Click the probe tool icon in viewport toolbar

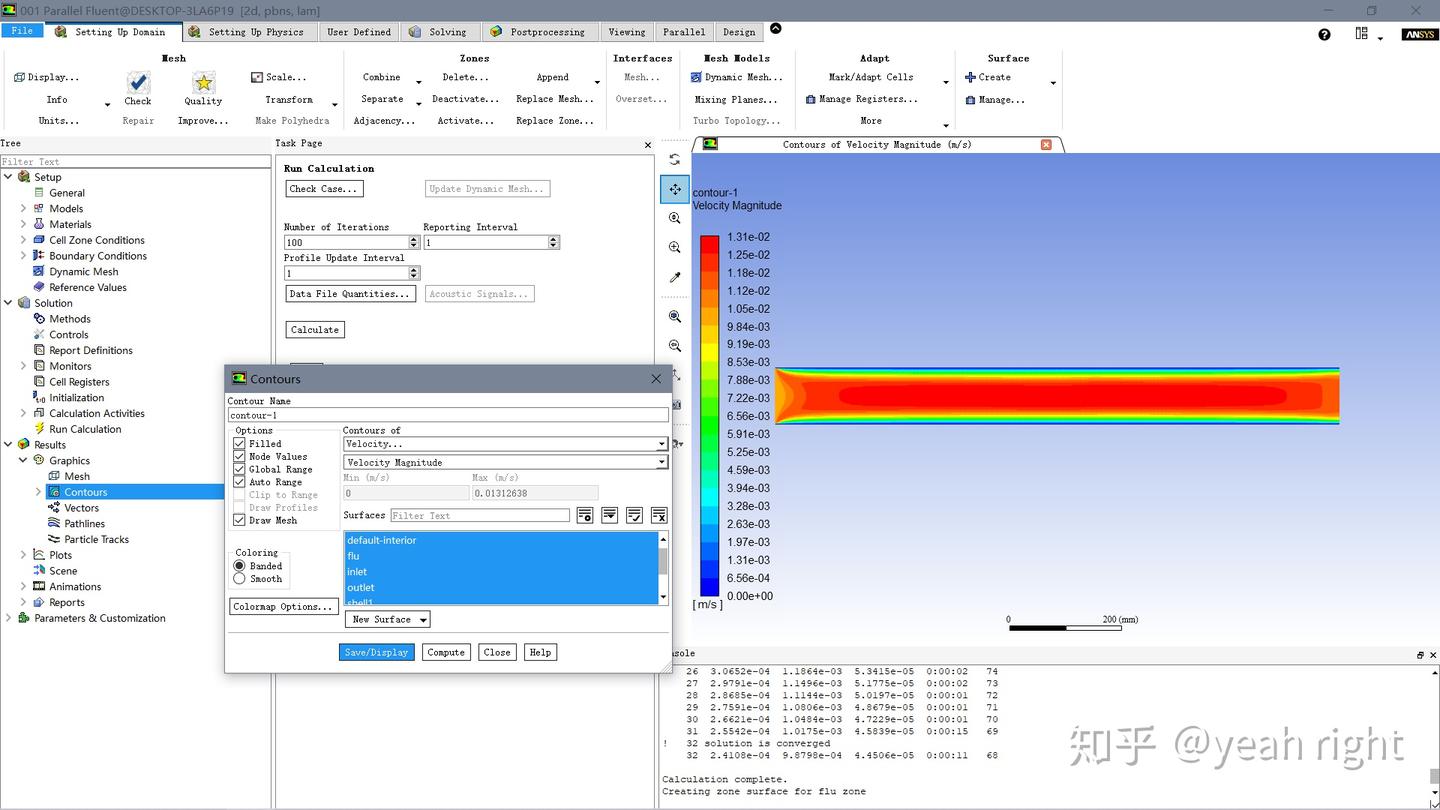pos(675,278)
